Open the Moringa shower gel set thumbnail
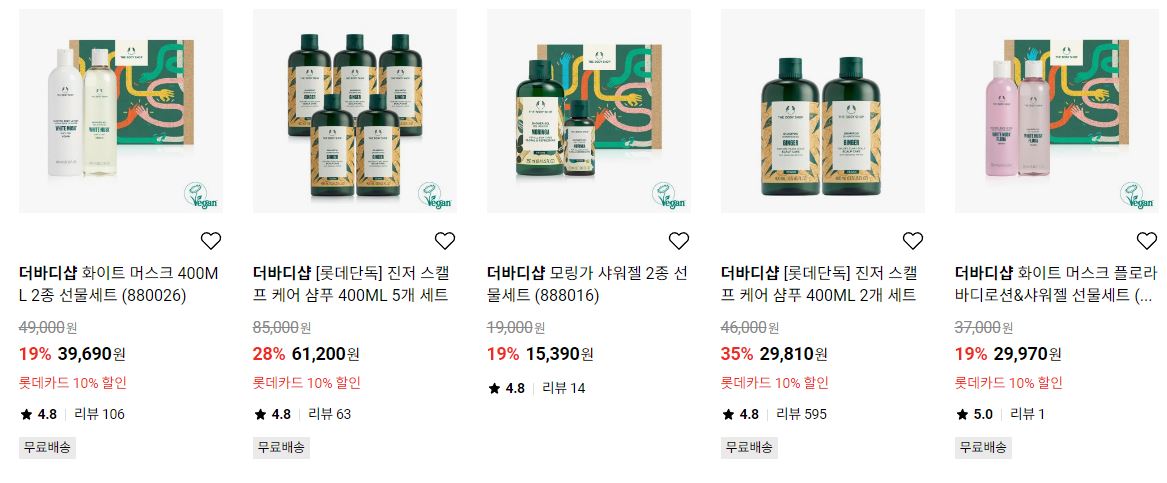Image resolution: width=1167 pixels, height=483 pixels. 589,111
